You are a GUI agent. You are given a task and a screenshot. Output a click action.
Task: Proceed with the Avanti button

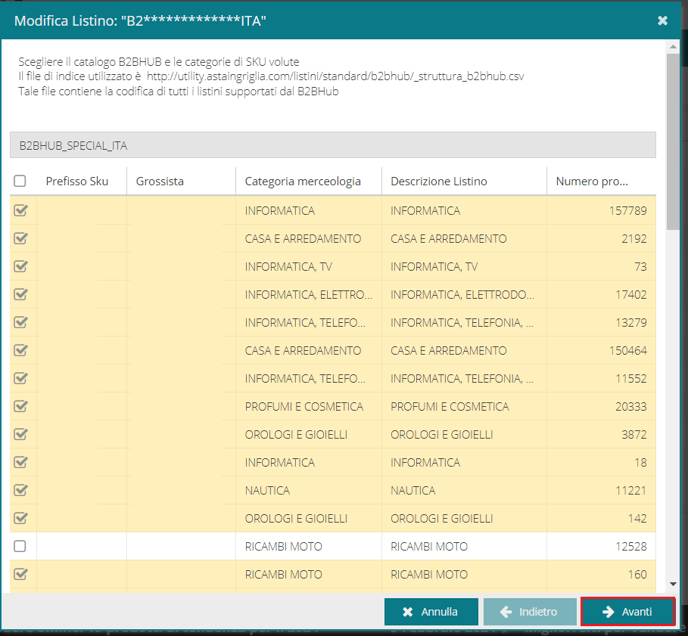[628, 611]
